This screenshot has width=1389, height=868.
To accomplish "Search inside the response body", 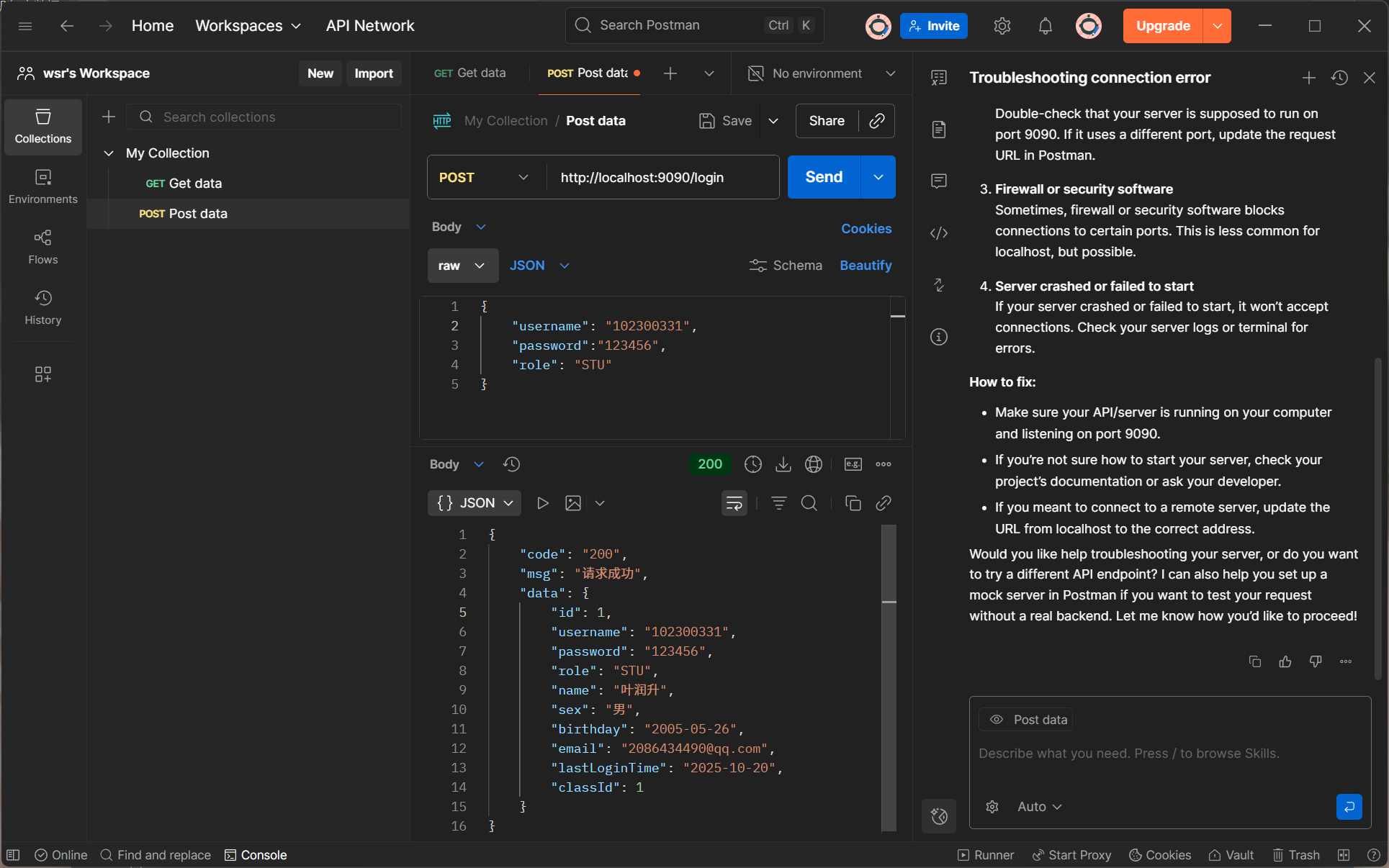I will (x=809, y=503).
